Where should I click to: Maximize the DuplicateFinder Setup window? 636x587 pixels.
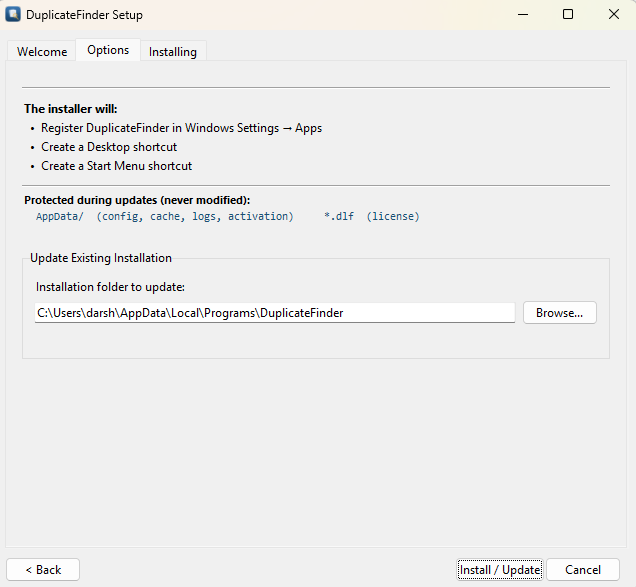point(568,15)
